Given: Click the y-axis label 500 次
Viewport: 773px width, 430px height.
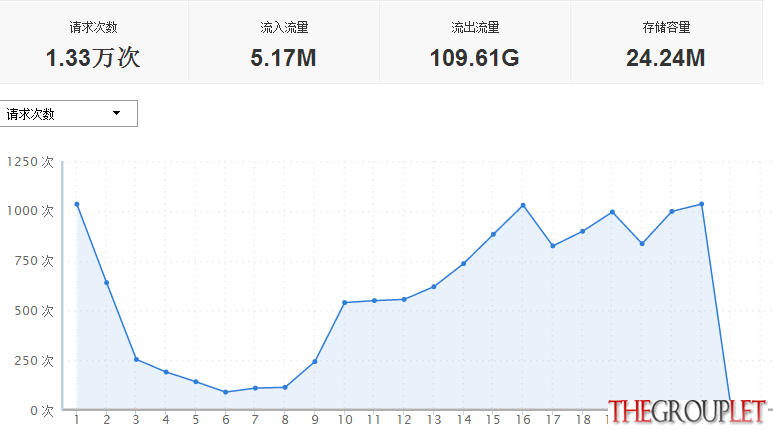Looking at the screenshot, I should [34, 311].
